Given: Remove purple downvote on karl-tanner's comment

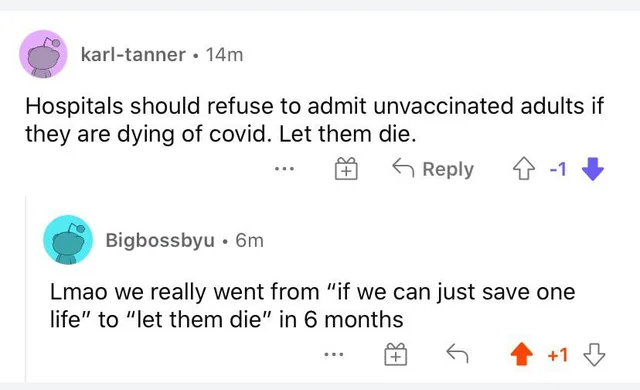Looking at the screenshot, I should click(x=593, y=169).
